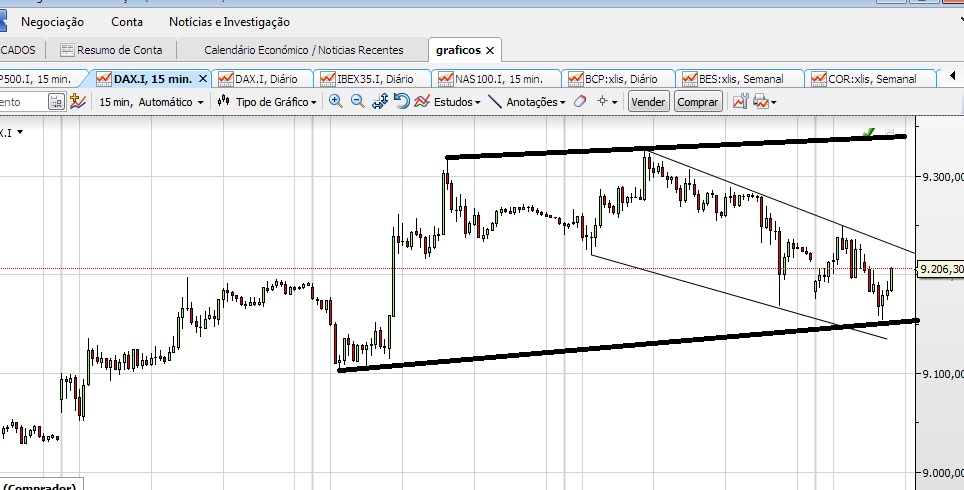
Task: Close the DAX.I 15 min. chart tab
Action: click(203, 79)
